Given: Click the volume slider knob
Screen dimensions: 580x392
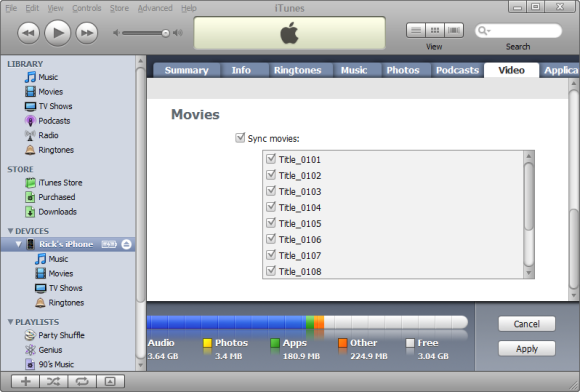Looking at the screenshot, I should (165, 33).
